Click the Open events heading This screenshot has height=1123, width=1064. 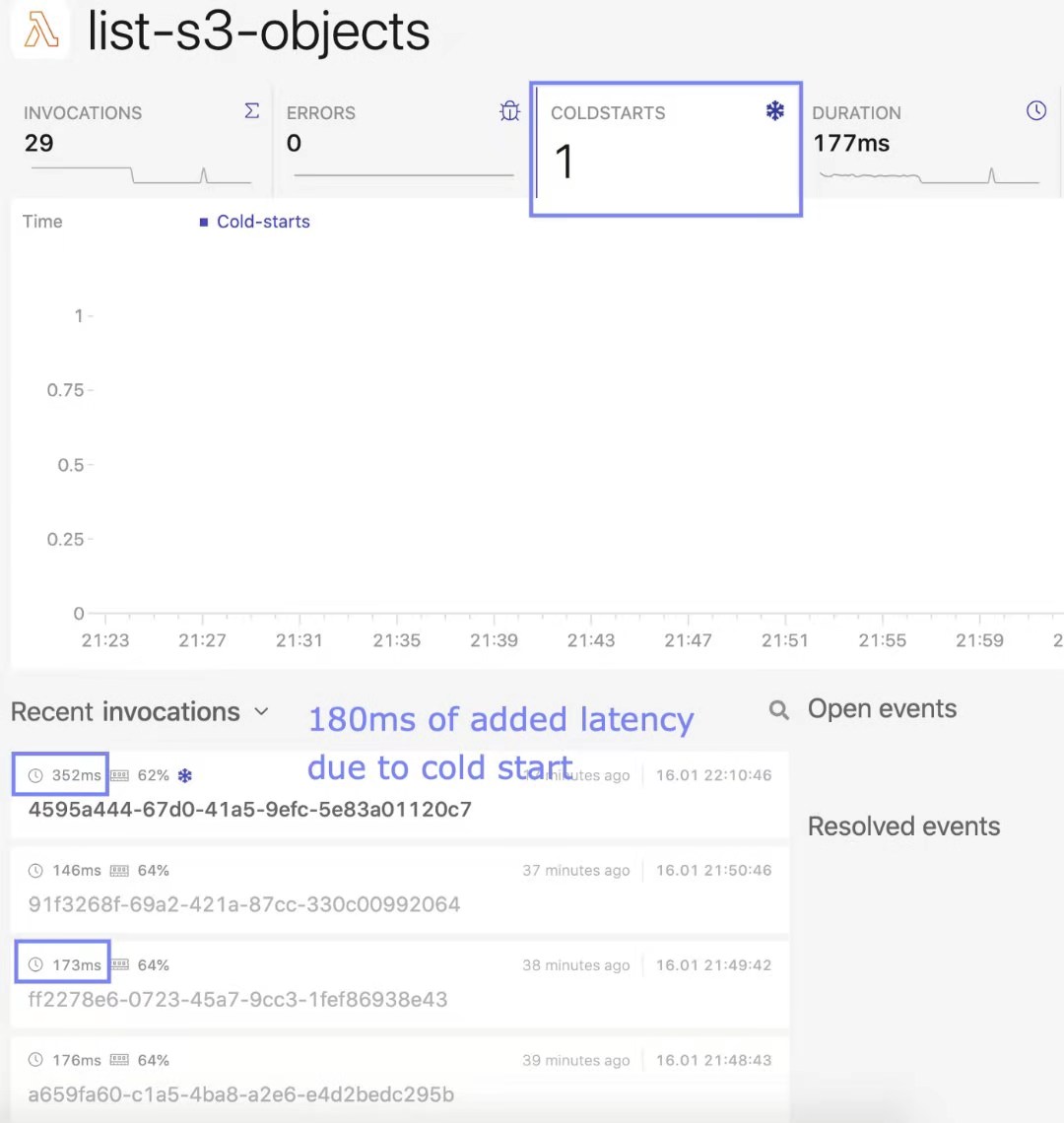pos(882,709)
